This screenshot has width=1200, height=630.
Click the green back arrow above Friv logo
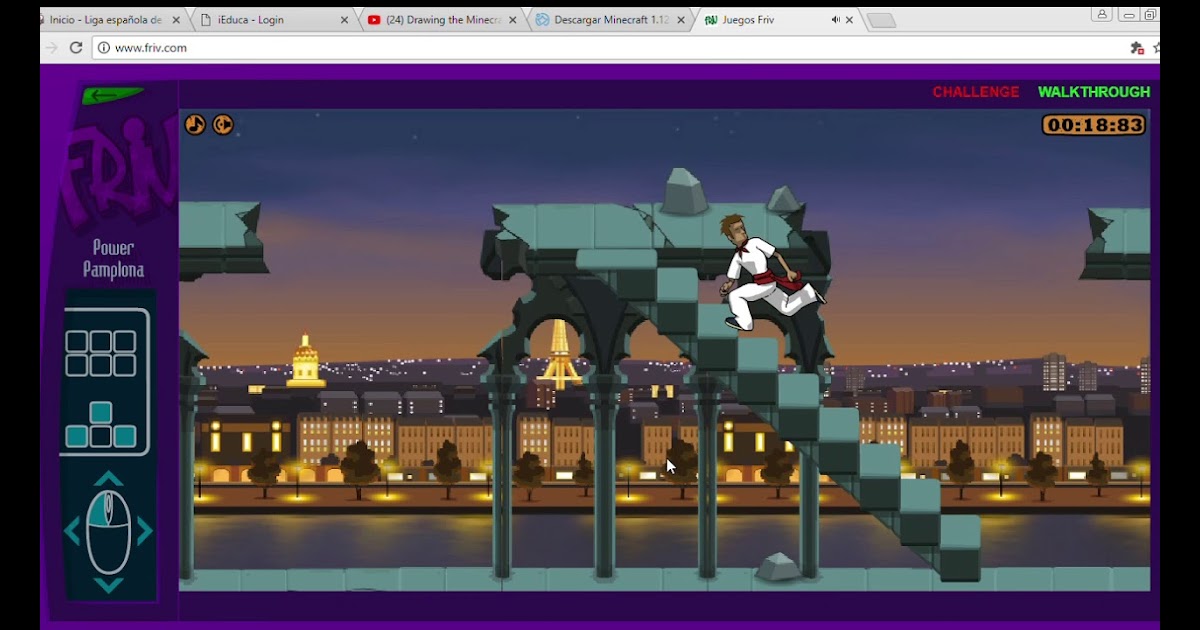point(112,96)
